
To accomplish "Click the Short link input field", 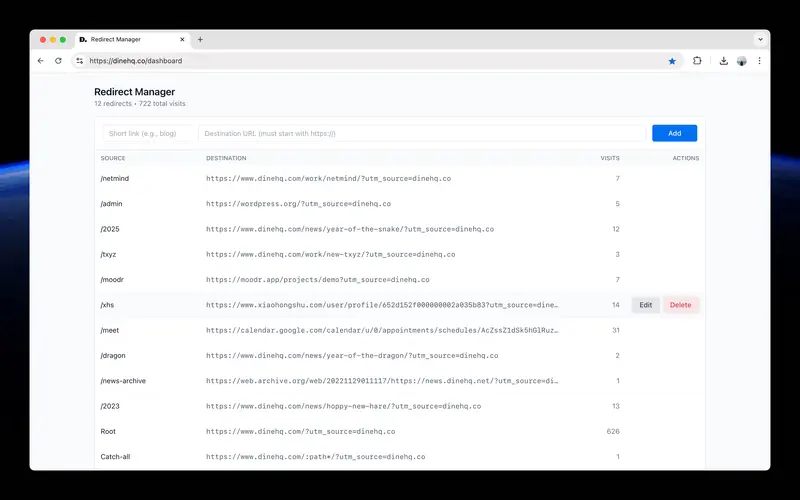I will 149,133.
